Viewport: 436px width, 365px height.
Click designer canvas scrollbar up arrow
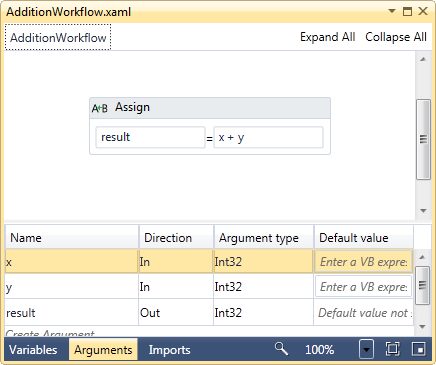423,59
